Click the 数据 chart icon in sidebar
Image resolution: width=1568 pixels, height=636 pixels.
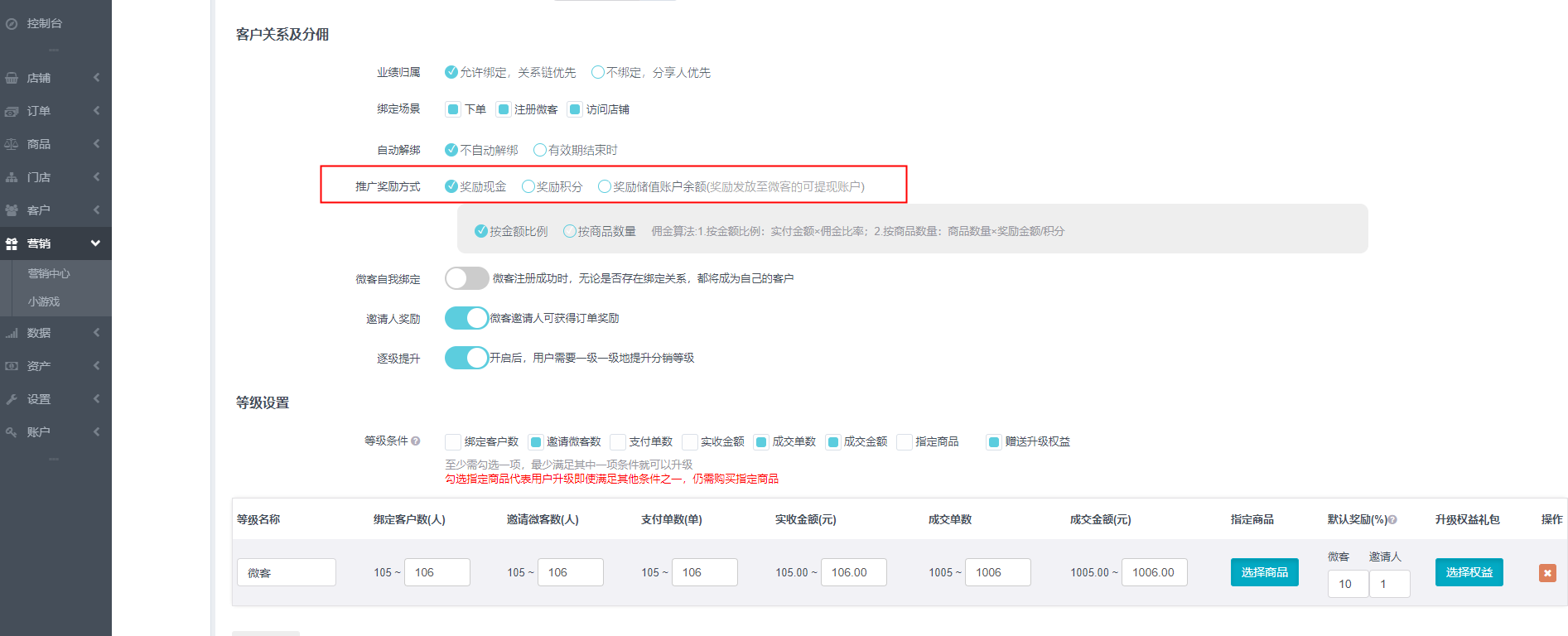click(x=12, y=333)
